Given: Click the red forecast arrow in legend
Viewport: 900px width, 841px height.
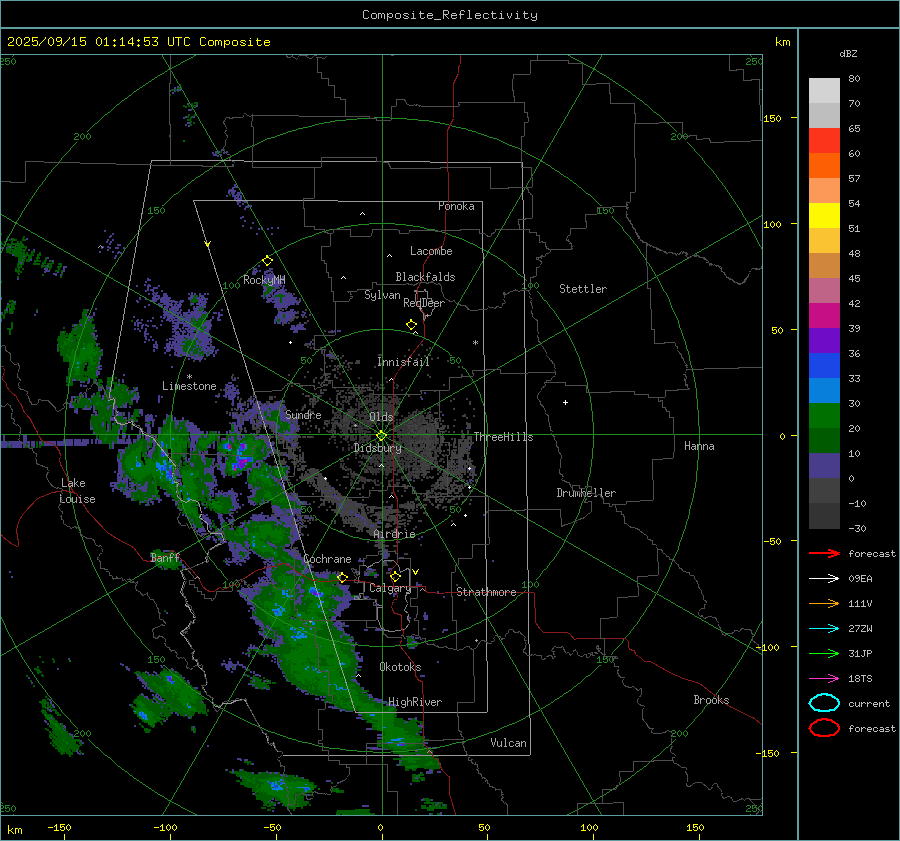Looking at the screenshot, I should tap(824, 553).
